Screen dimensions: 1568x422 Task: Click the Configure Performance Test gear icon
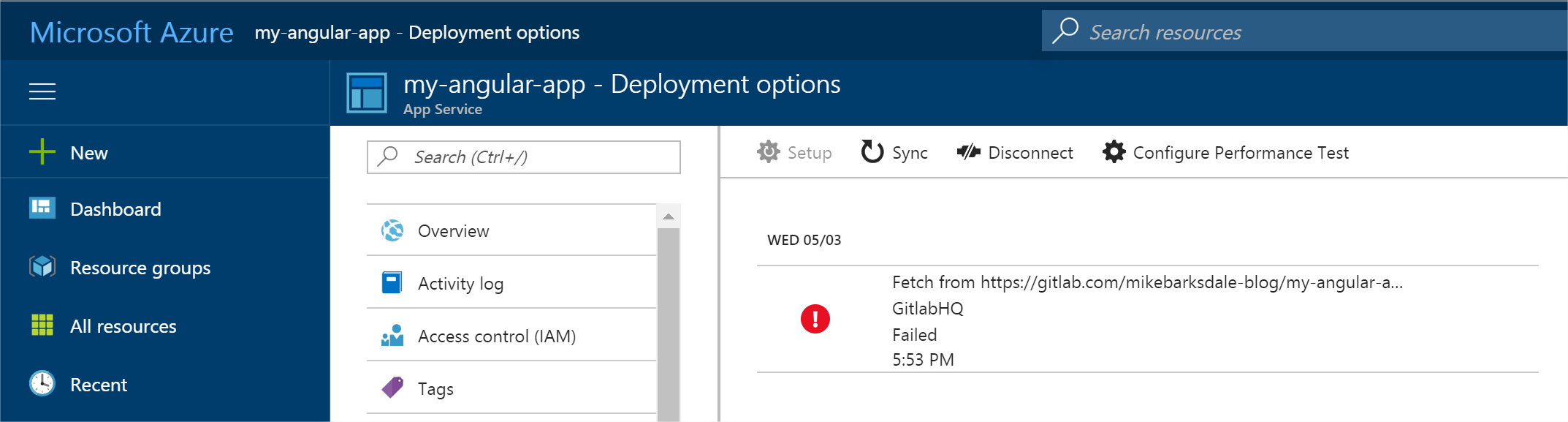[1114, 152]
